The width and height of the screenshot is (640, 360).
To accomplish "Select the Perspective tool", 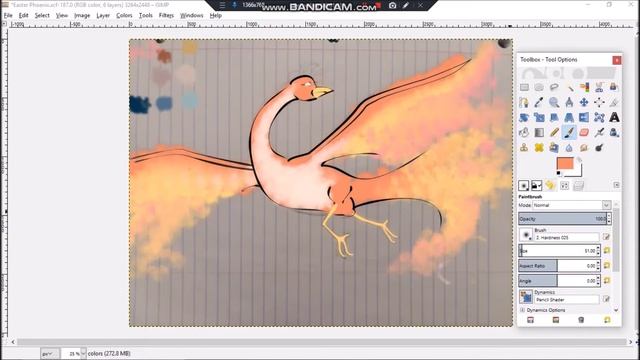I will [x=569, y=118].
